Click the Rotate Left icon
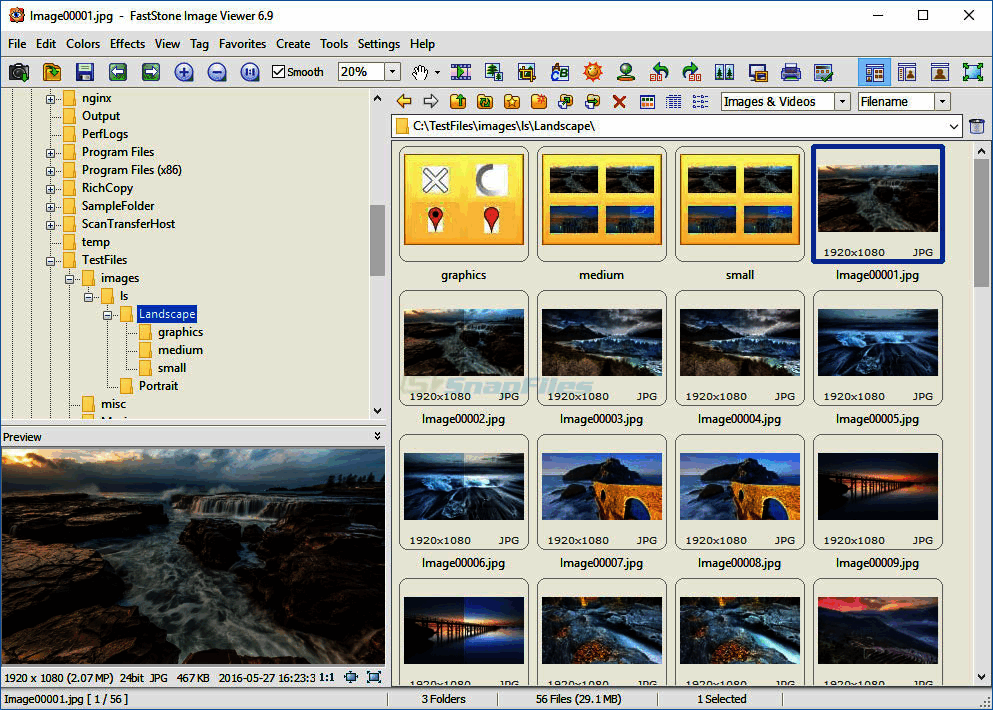The width and height of the screenshot is (993, 710). click(x=659, y=72)
